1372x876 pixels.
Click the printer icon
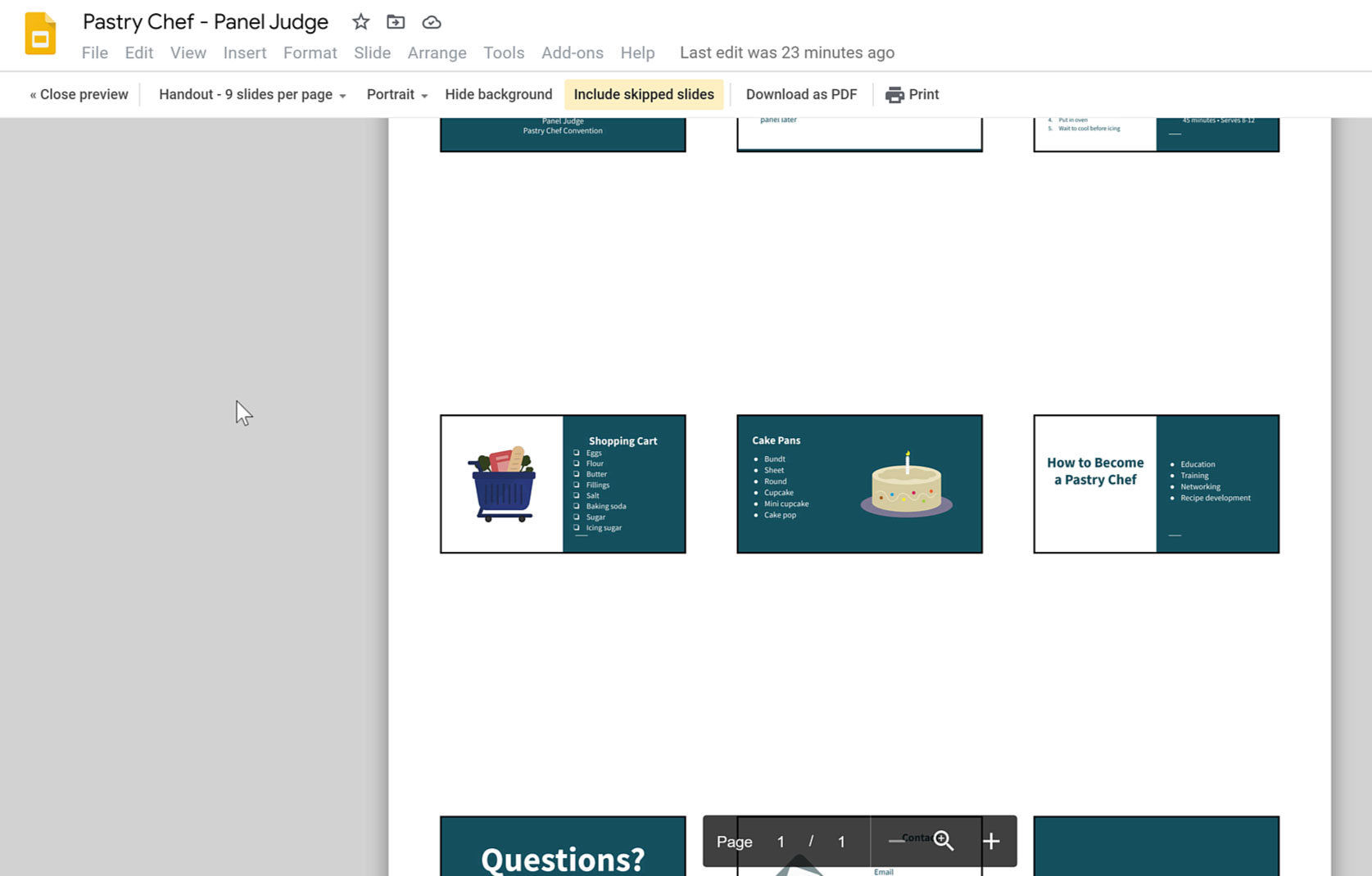coord(894,95)
